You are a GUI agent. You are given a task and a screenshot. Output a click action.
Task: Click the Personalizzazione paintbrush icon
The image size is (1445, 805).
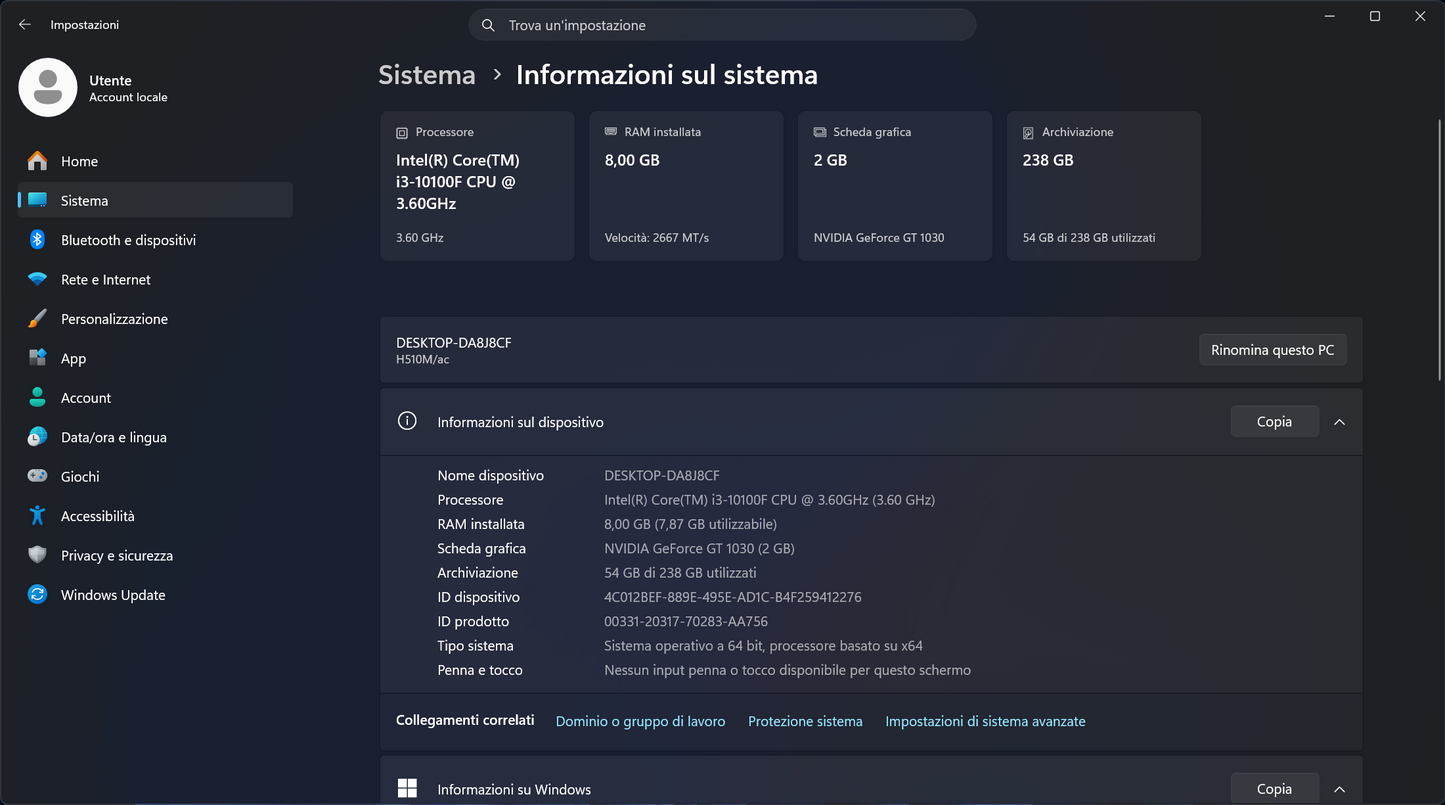[x=37, y=319]
